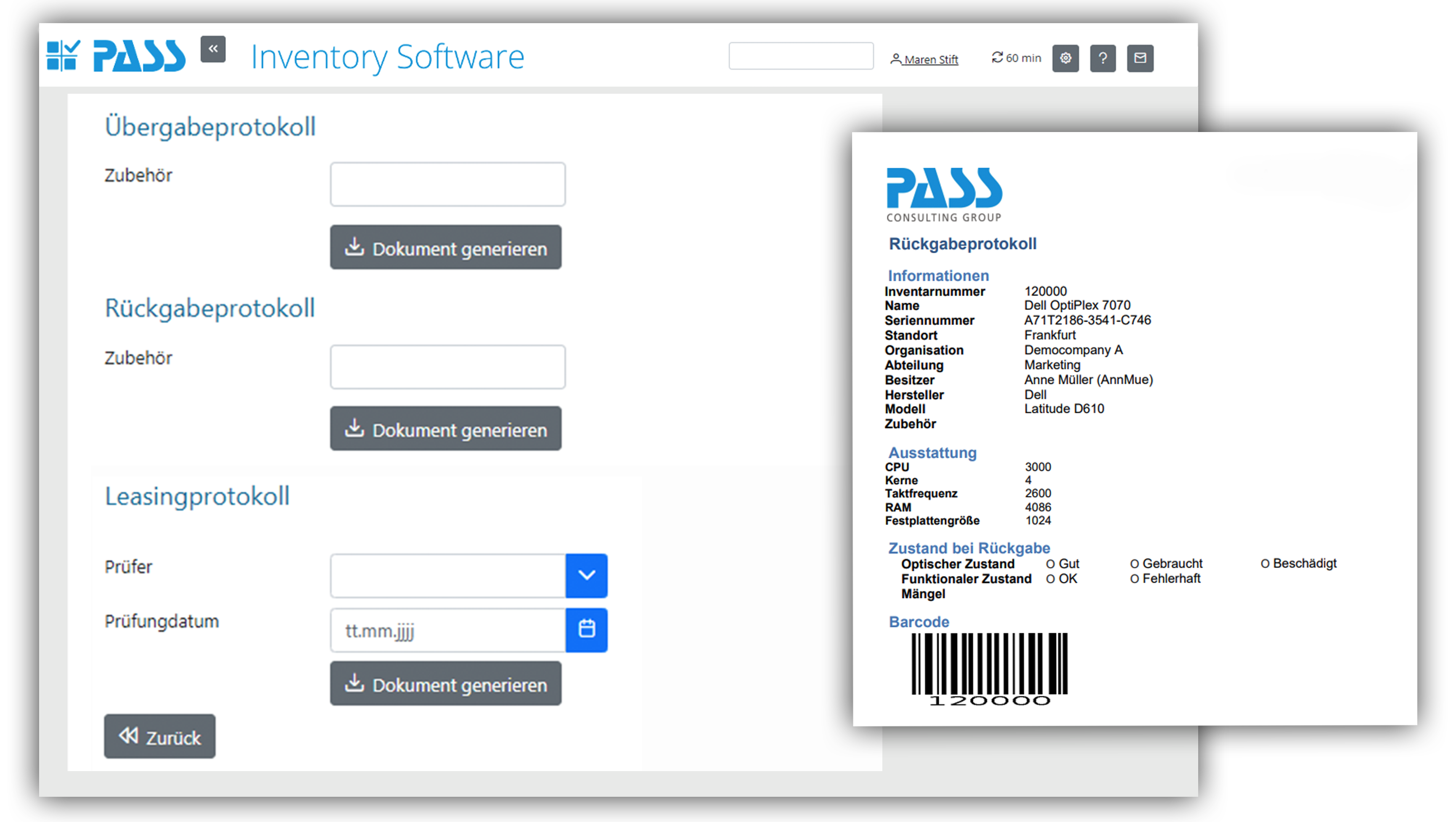Select the Gut radio option
The height and width of the screenshot is (822, 1456).
coord(1050,564)
